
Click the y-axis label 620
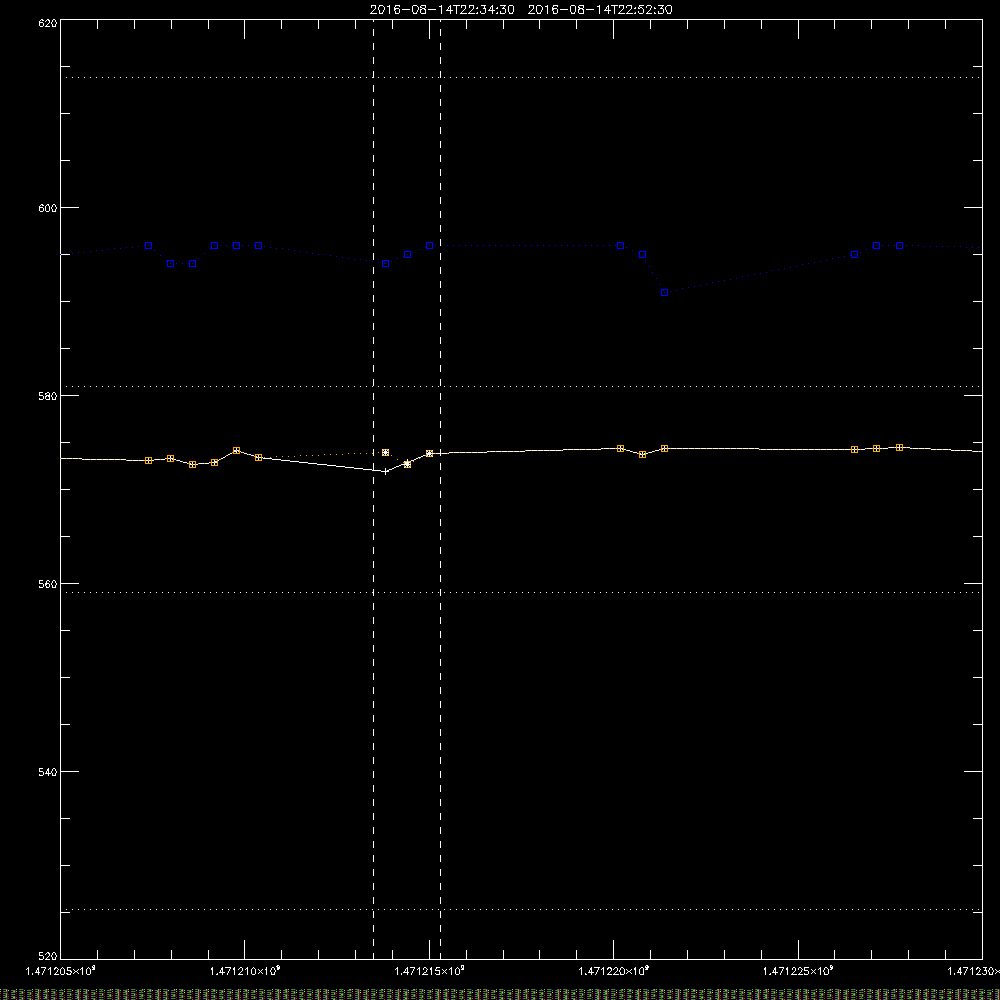coord(48,23)
